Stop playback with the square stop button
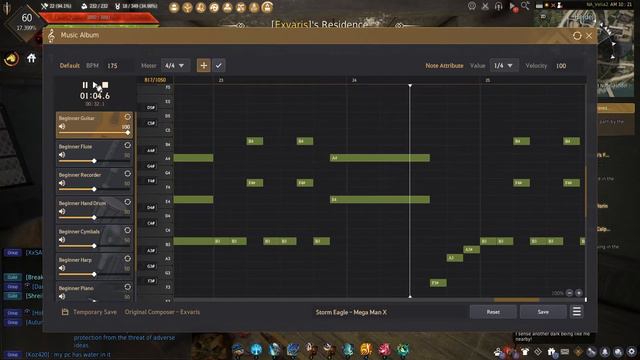The height and width of the screenshot is (360, 640). click(105, 85)
